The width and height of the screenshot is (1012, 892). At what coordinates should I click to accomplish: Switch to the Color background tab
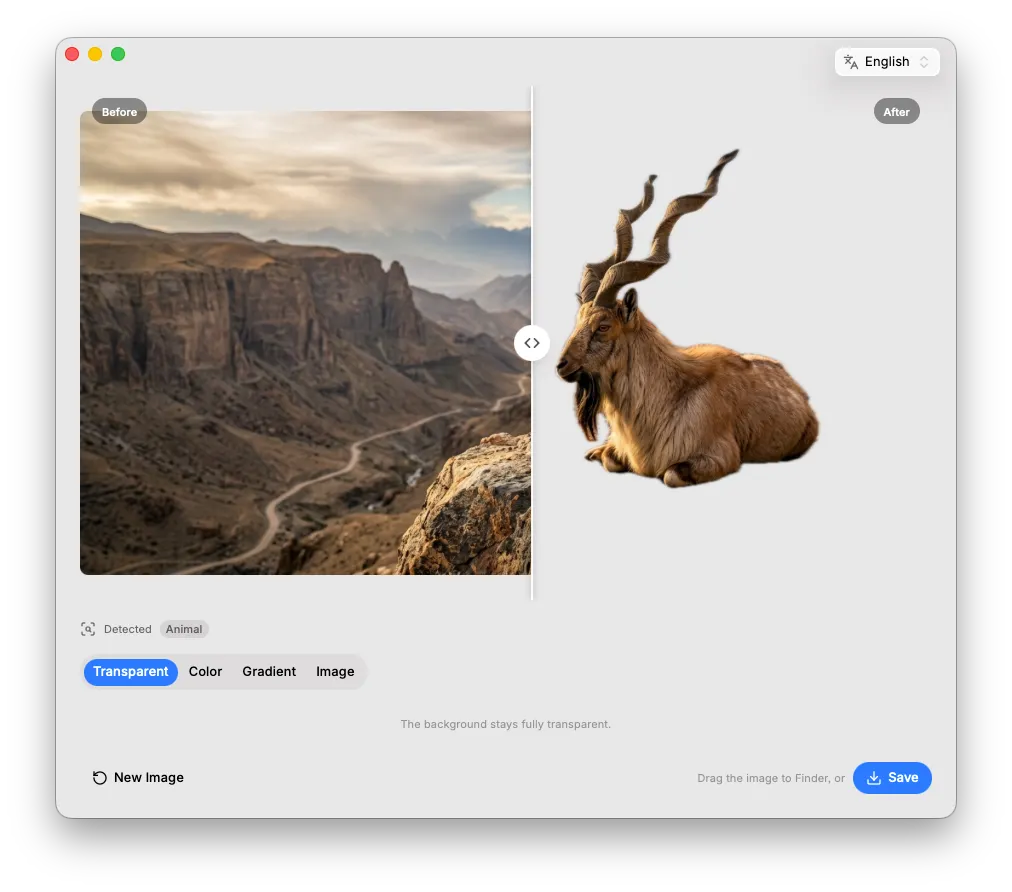205,671
